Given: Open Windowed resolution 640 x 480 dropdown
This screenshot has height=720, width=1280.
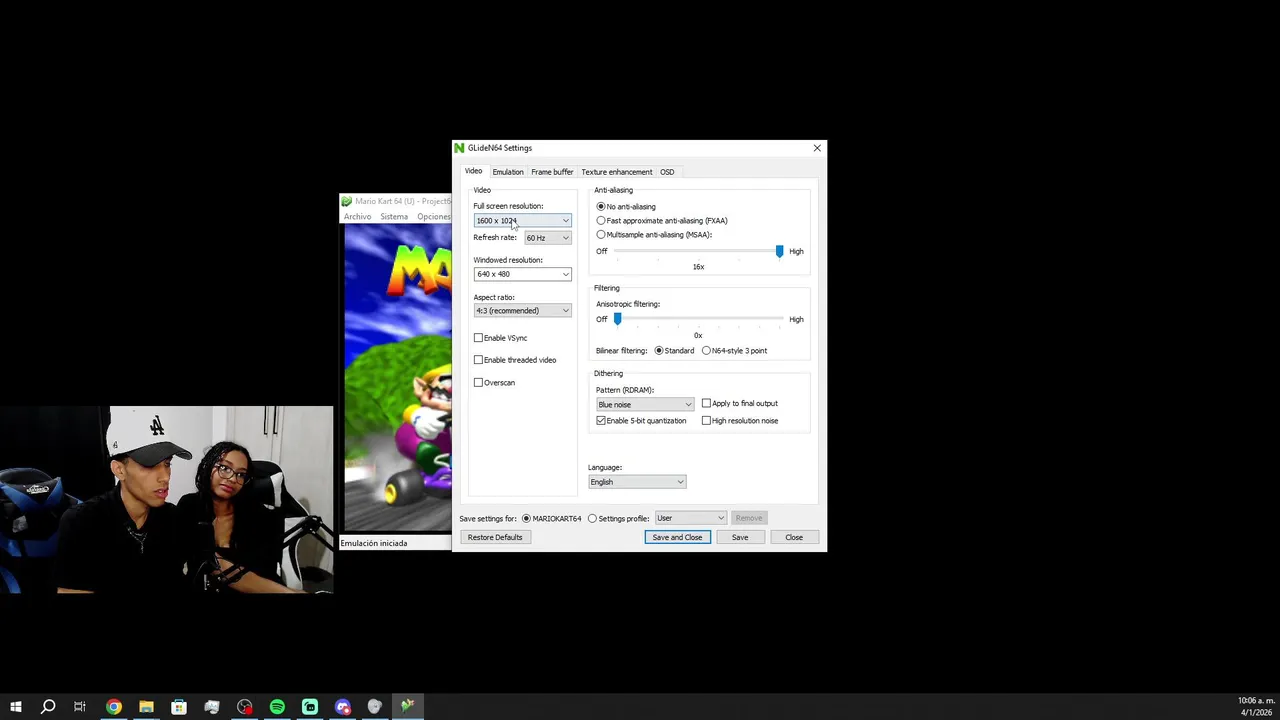Looking at the screenshot, I should (x=522, y=274).
